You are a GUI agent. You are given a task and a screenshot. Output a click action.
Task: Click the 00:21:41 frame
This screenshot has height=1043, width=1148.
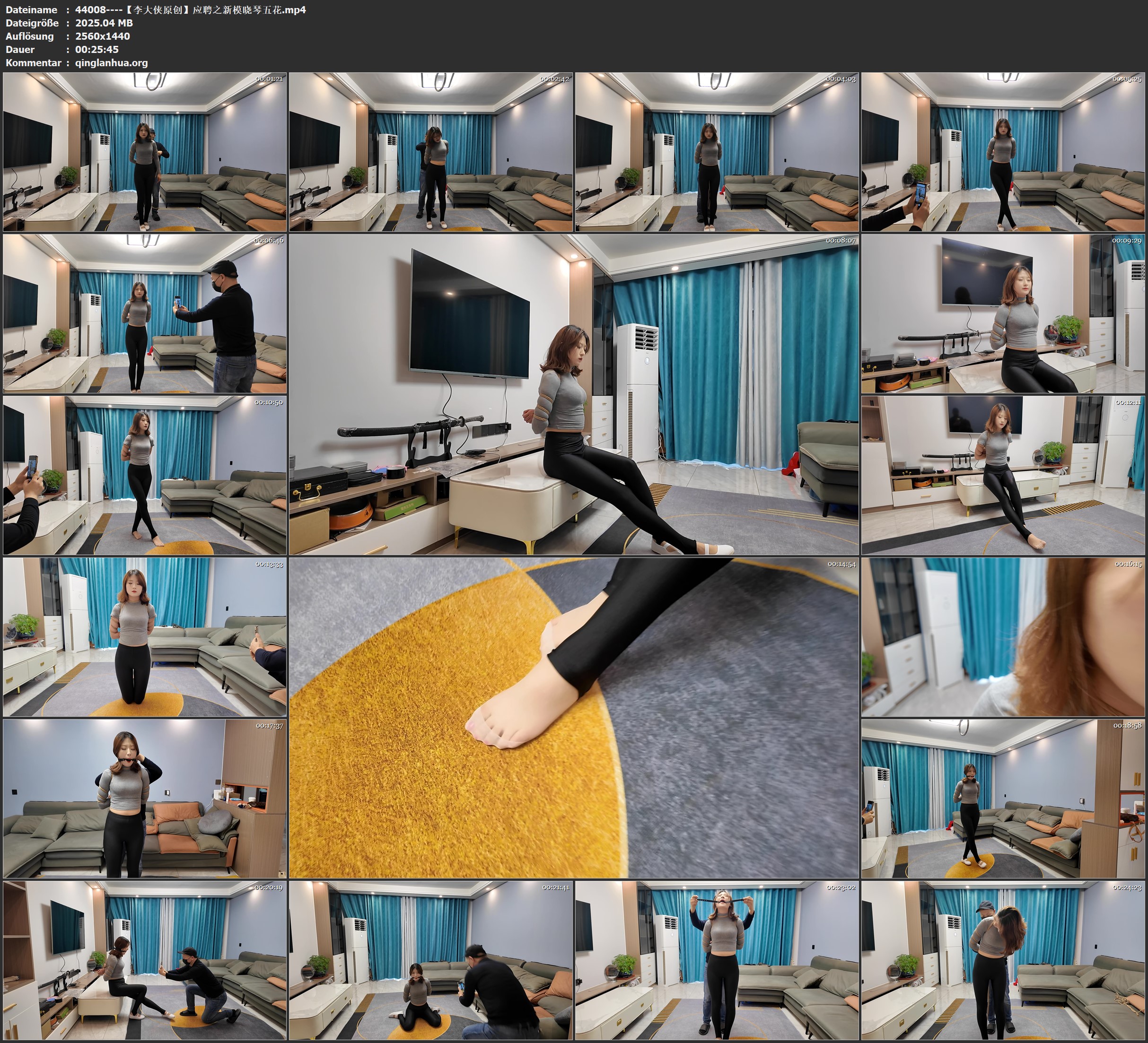point(431,960)
